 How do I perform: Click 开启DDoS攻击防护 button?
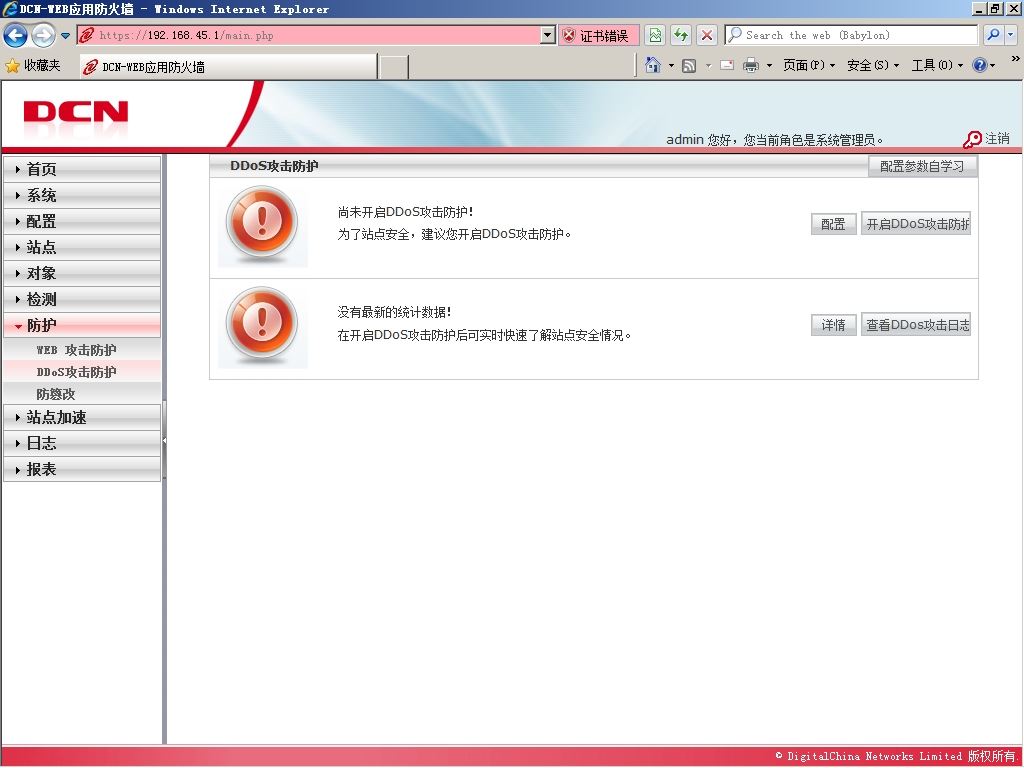pyautogui.click(x=916, y=224)
